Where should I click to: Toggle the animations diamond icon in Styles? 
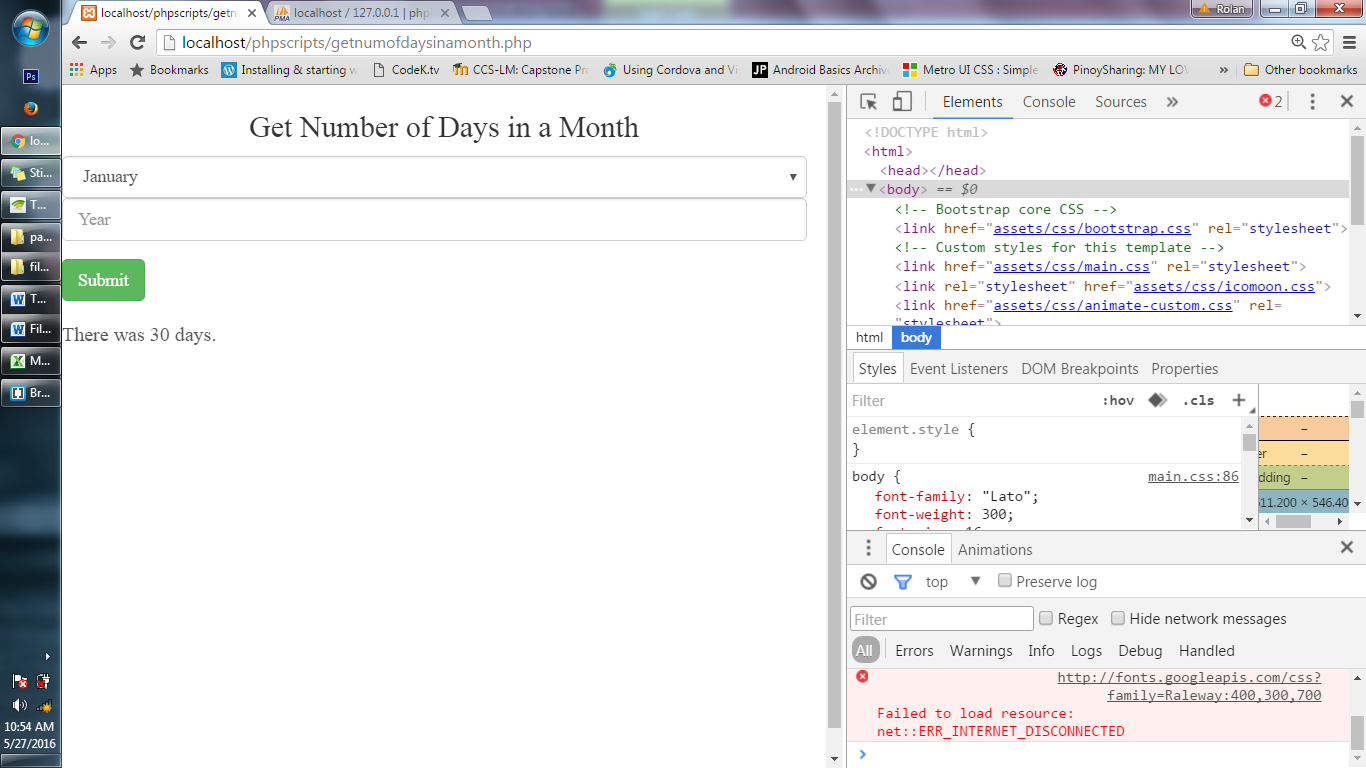click(x=1158, y=400)
